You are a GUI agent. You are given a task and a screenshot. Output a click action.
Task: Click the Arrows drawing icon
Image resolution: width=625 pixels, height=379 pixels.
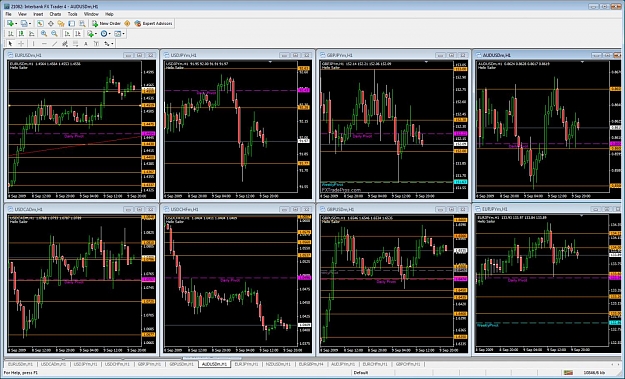click(106, 44)
